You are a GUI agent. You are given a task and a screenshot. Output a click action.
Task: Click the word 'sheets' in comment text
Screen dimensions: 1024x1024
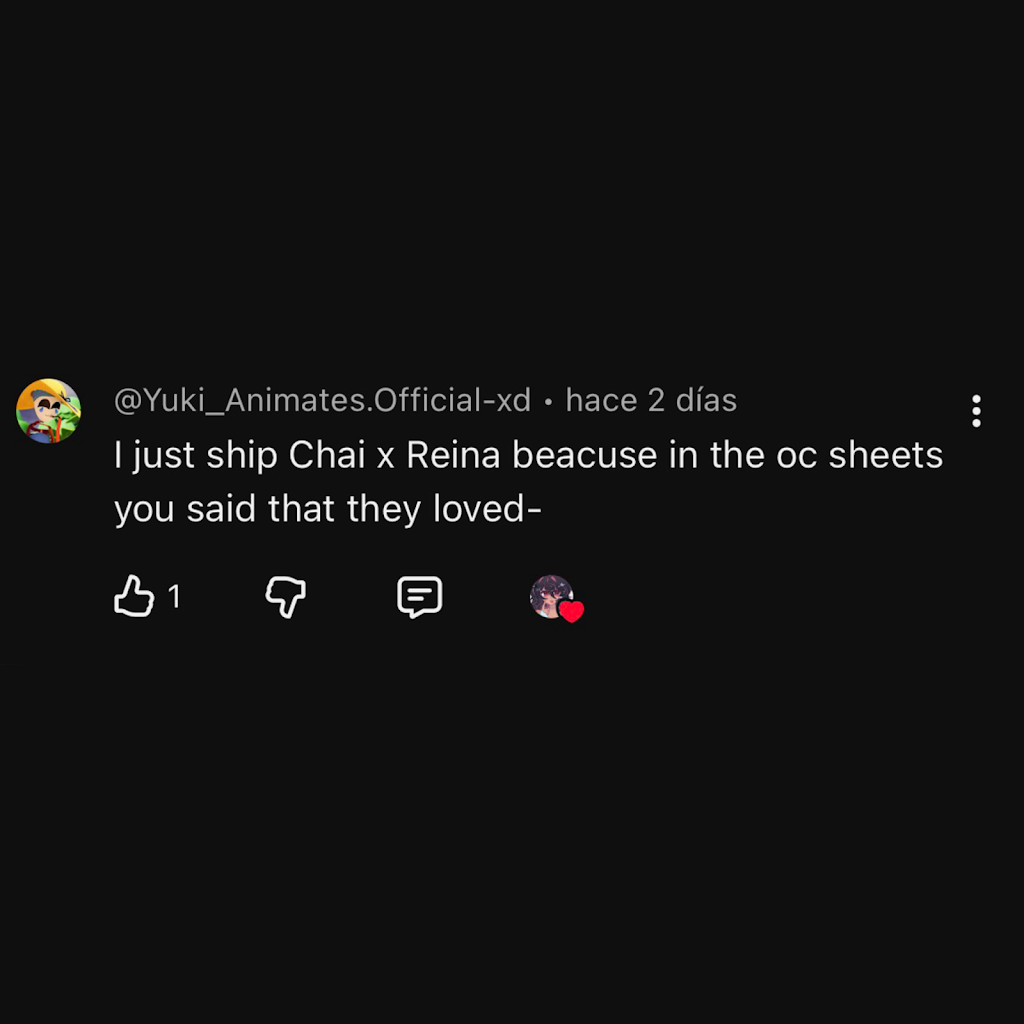[886, 455]
